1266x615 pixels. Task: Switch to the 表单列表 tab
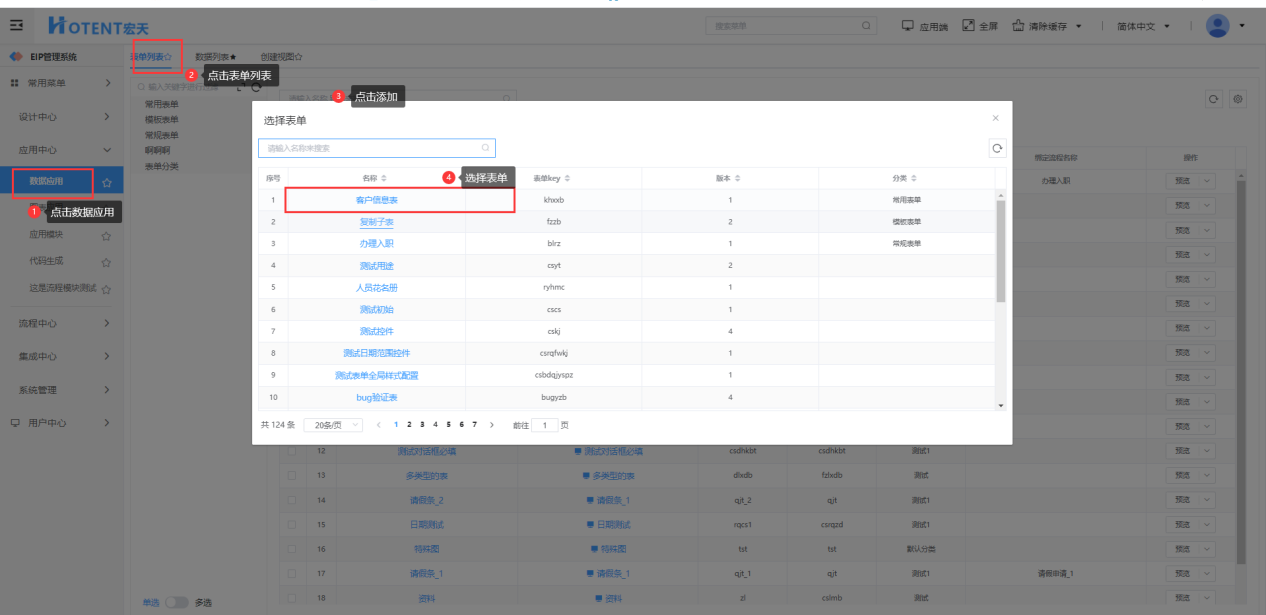(151, 57)
